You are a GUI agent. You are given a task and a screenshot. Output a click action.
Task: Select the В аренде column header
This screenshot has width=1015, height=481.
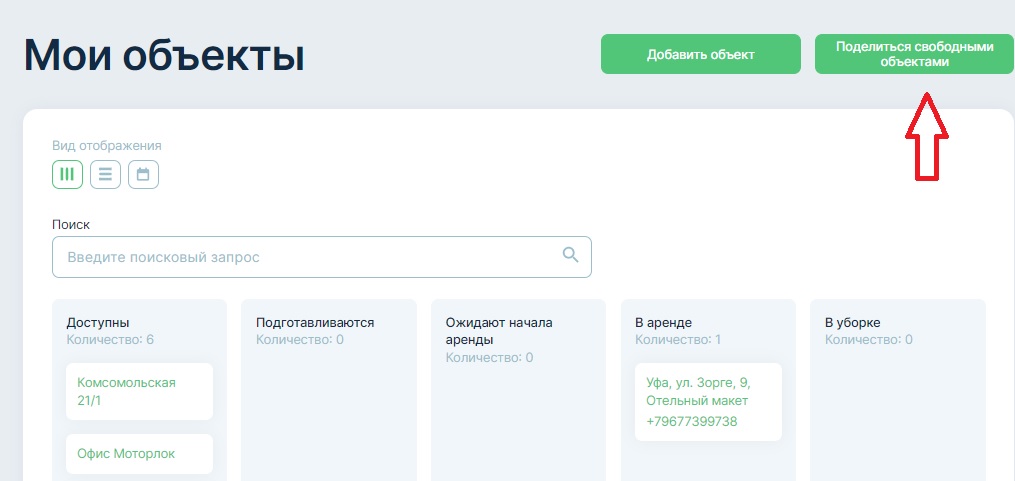[x=663, y=322]
